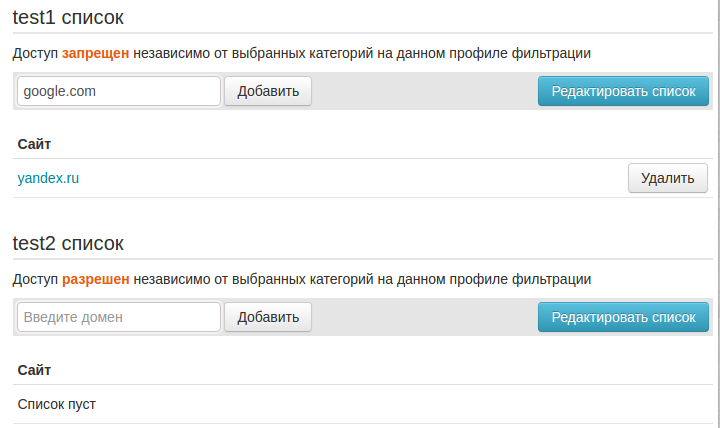The image size is (720, 428).
Task: Click the description text after разрешен in test2
Action: [362, 279]
